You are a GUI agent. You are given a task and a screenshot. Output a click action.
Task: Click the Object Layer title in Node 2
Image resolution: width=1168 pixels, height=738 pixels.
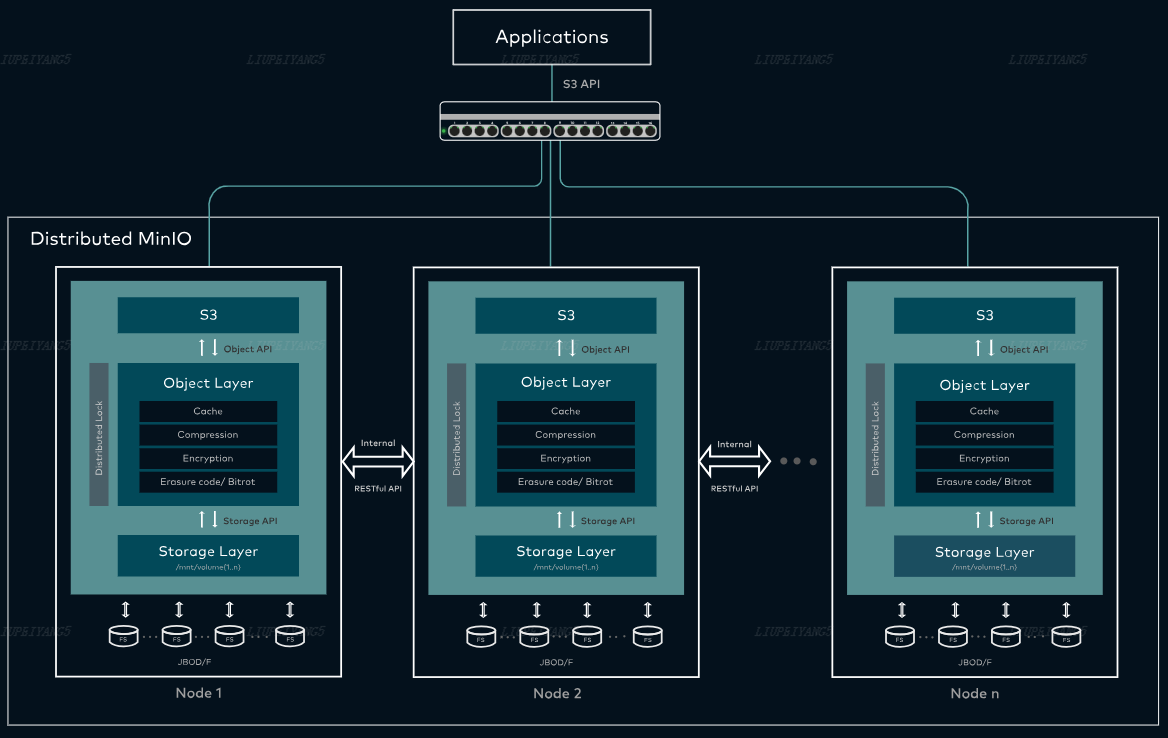click(x=565, y=382)
